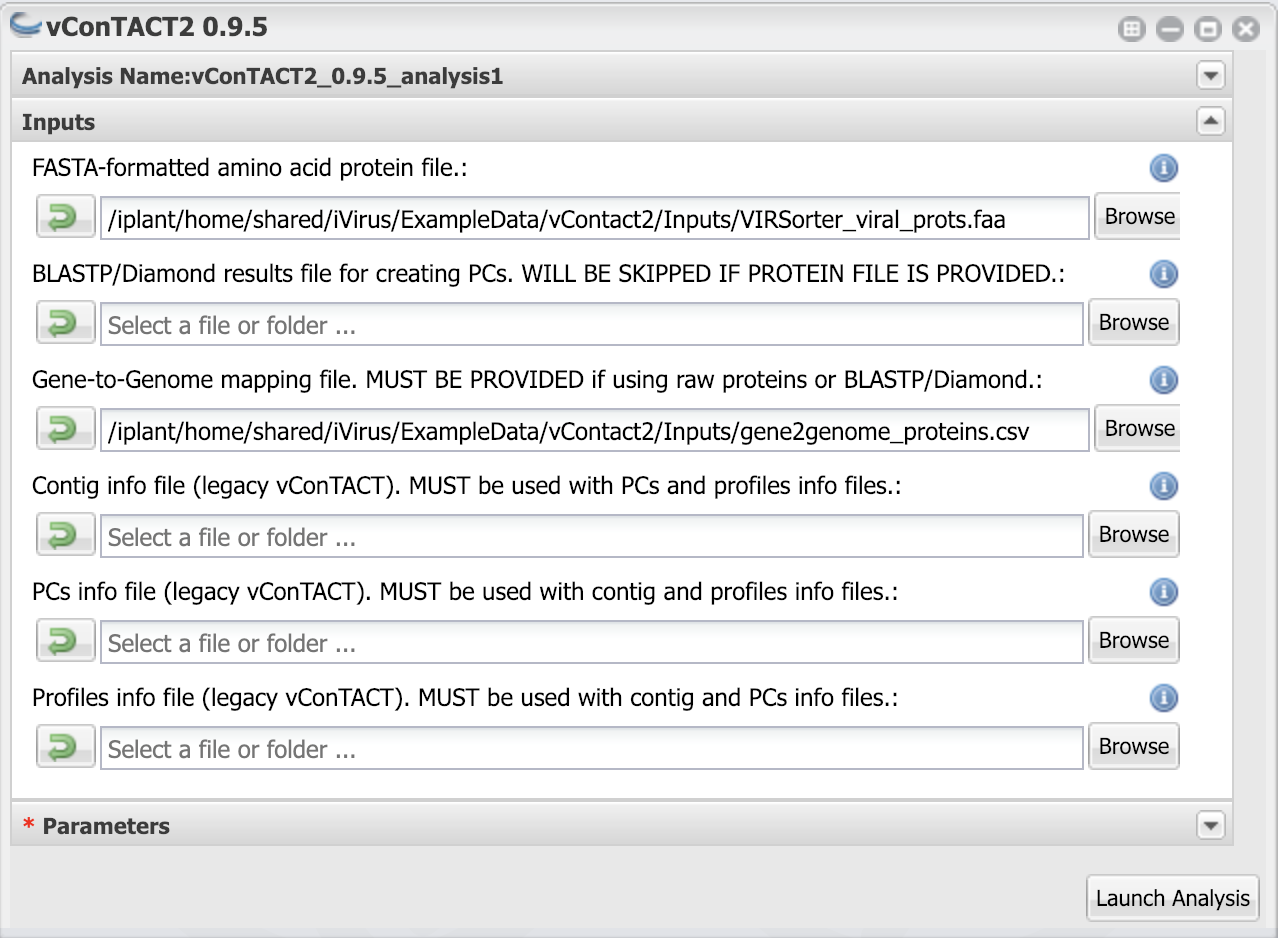Clear the FASTA protein file field with reset arrow
This screenshot has height=938, width=1278.
coord(64,216)
